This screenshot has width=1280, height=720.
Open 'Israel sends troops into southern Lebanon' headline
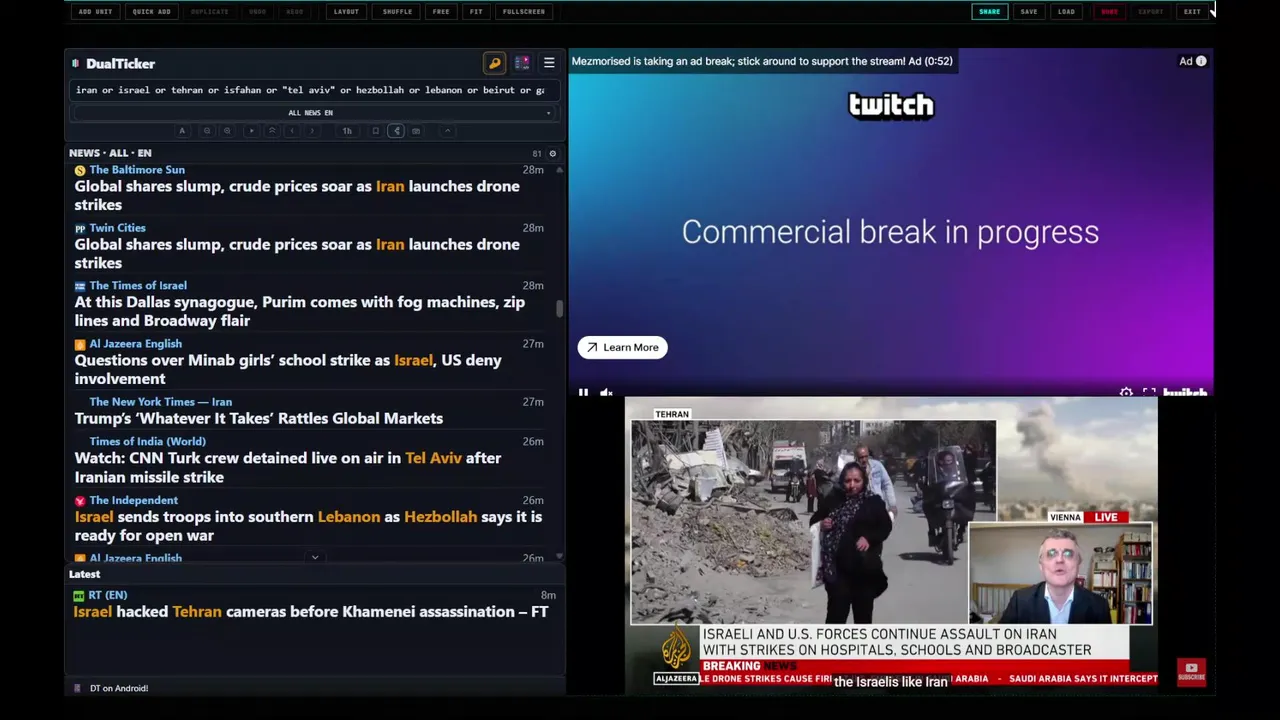pos(308,526)
